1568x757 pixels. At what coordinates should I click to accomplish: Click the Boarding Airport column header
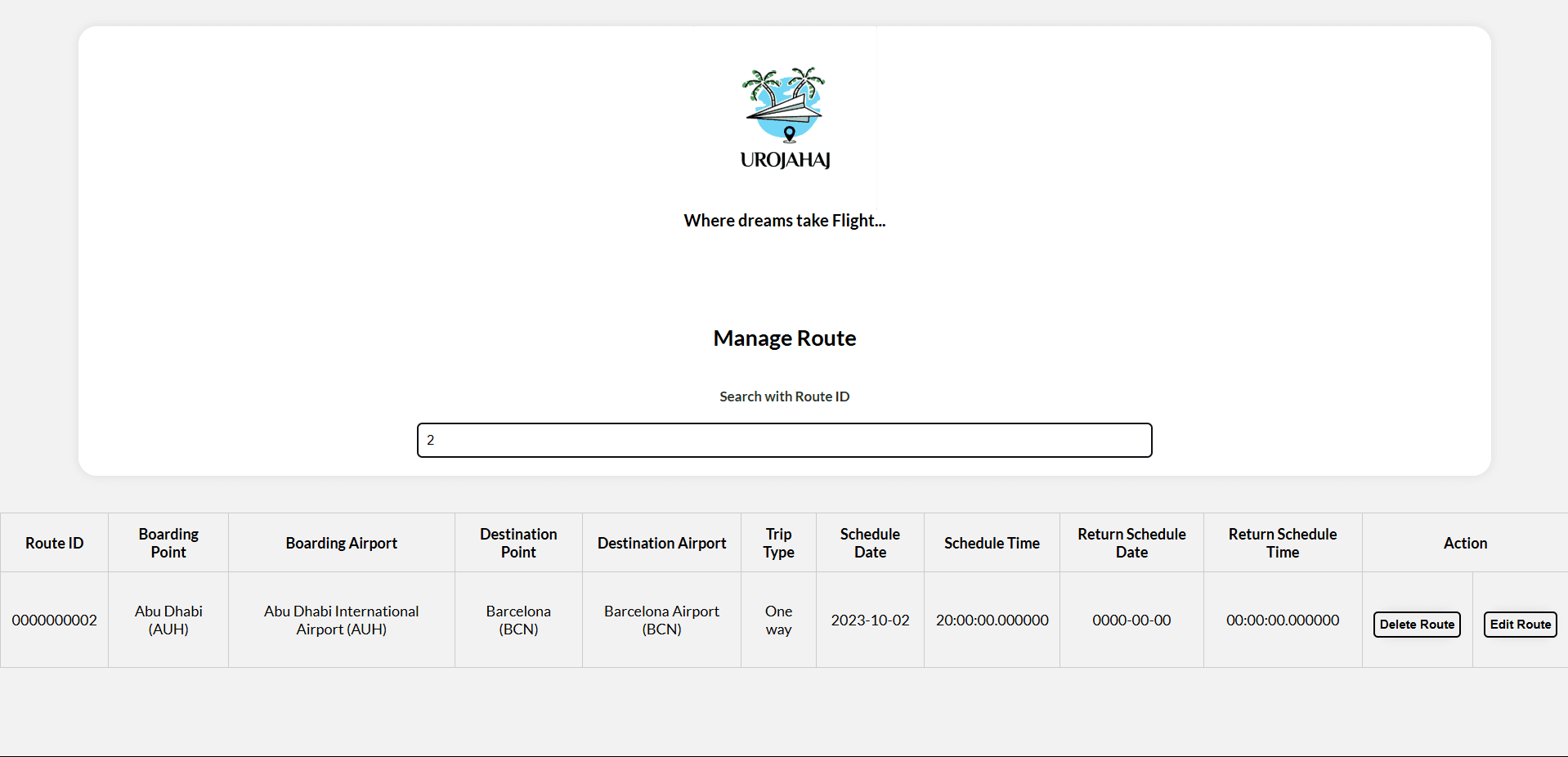pos(341,543)
